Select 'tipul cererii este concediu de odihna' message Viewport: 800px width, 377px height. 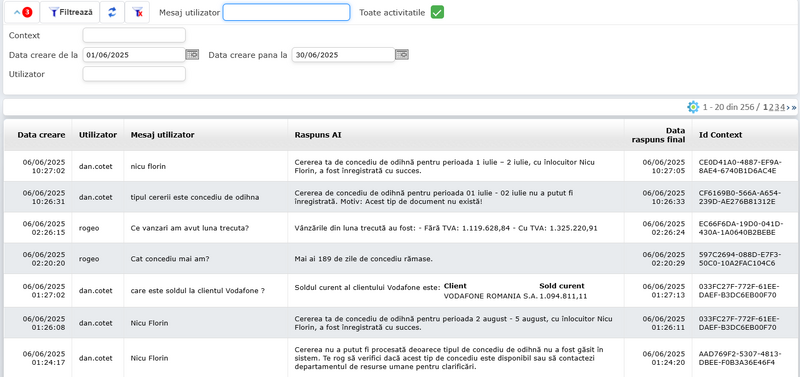(x=195, y=197)
